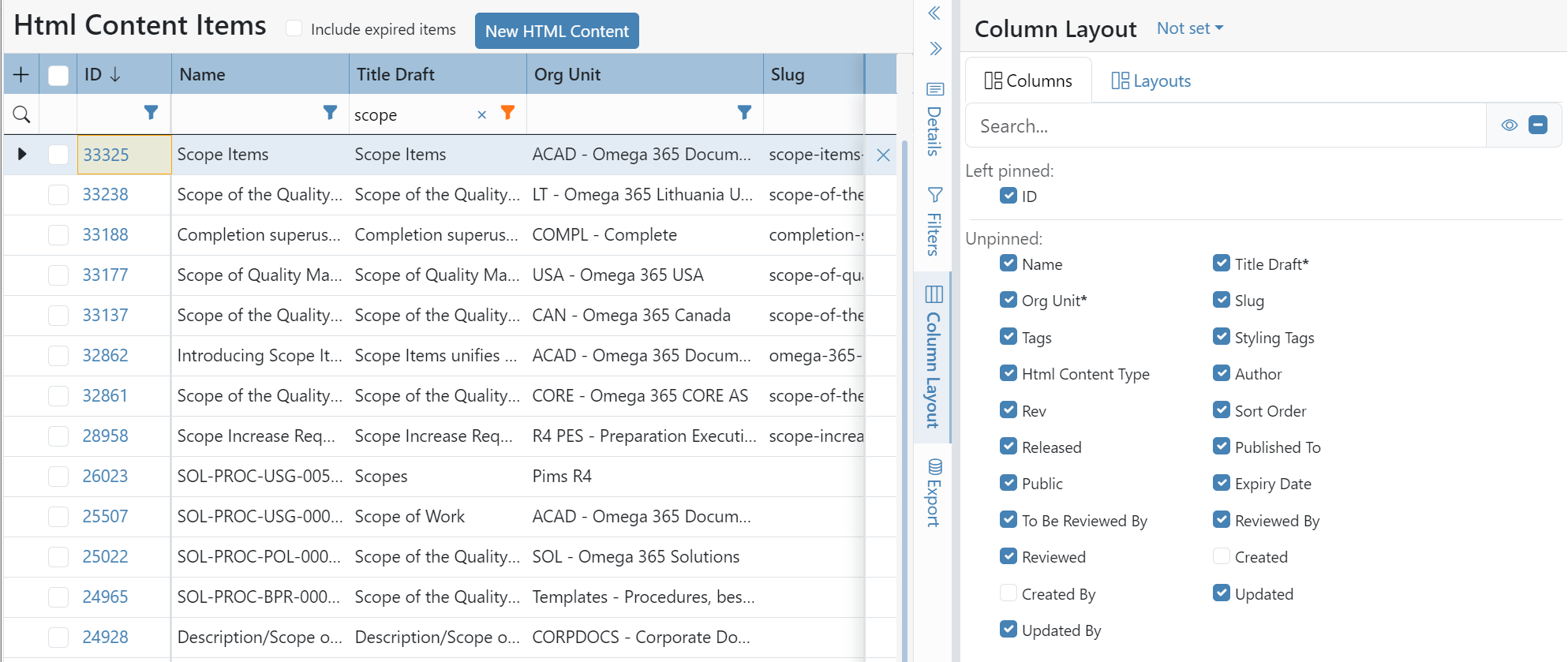Open the Details side panel tab

tap(934, 119)
